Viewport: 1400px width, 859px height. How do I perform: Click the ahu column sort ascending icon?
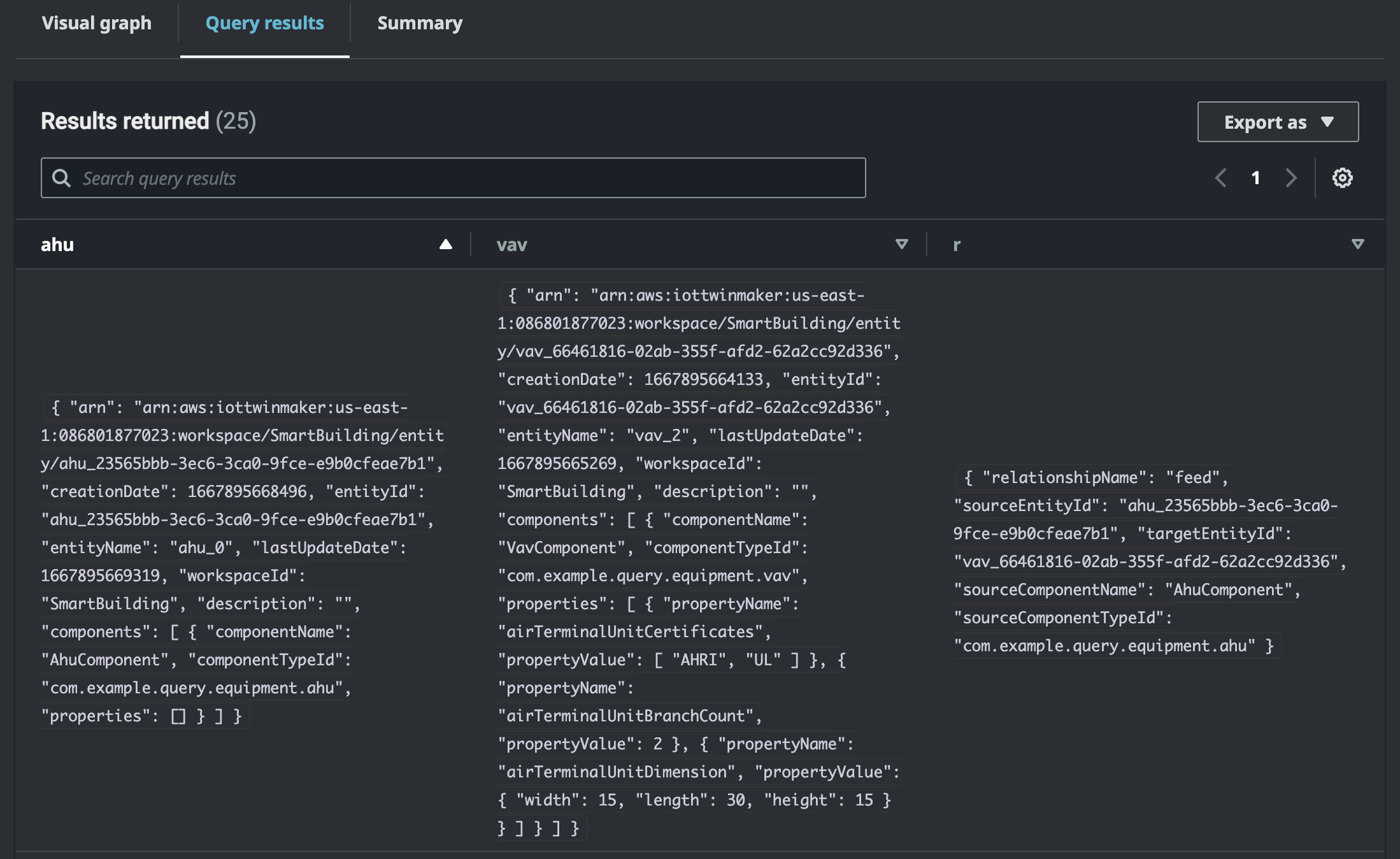point(448,244)
